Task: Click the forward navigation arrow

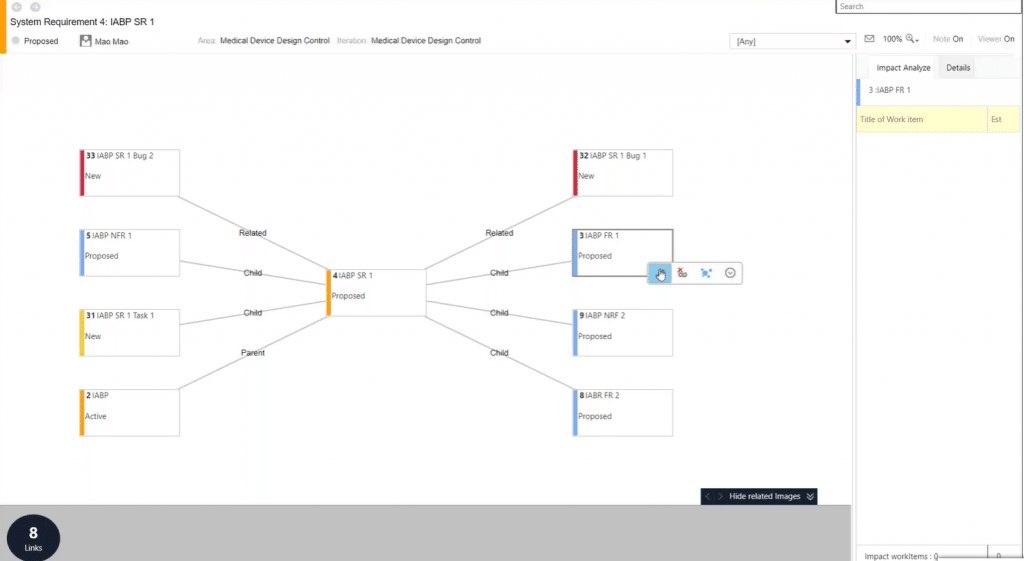Action: click(x=35, y=7)
